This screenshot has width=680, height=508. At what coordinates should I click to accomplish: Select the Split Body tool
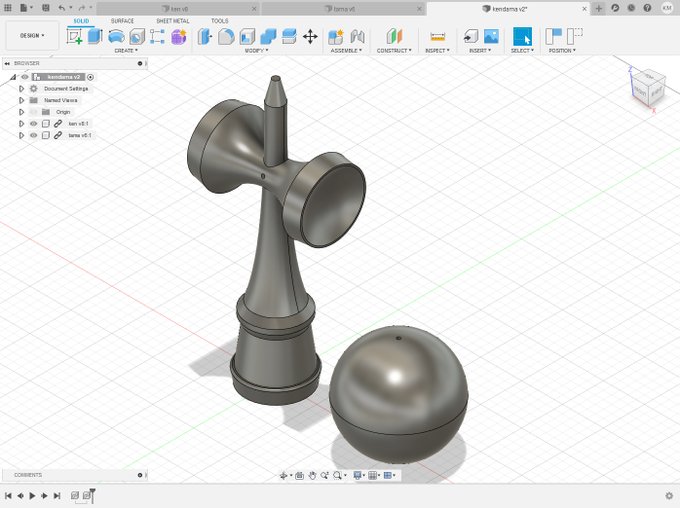pos(289,36)
